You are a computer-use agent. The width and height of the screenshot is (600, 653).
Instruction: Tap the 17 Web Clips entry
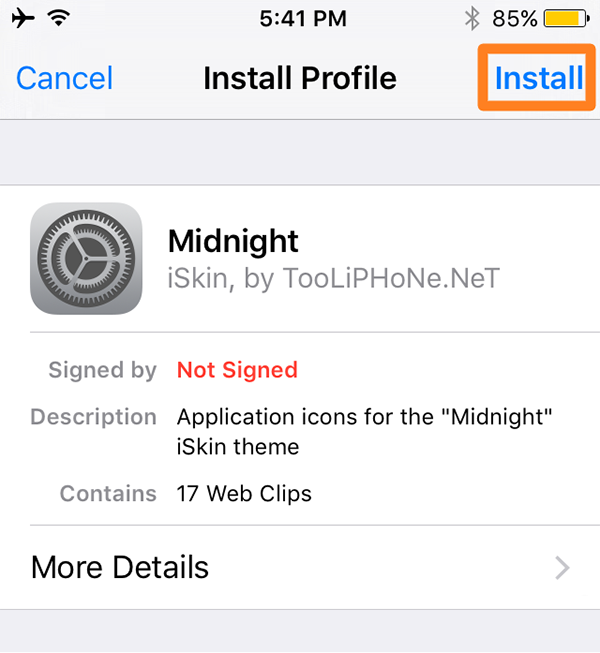[244, 493]
